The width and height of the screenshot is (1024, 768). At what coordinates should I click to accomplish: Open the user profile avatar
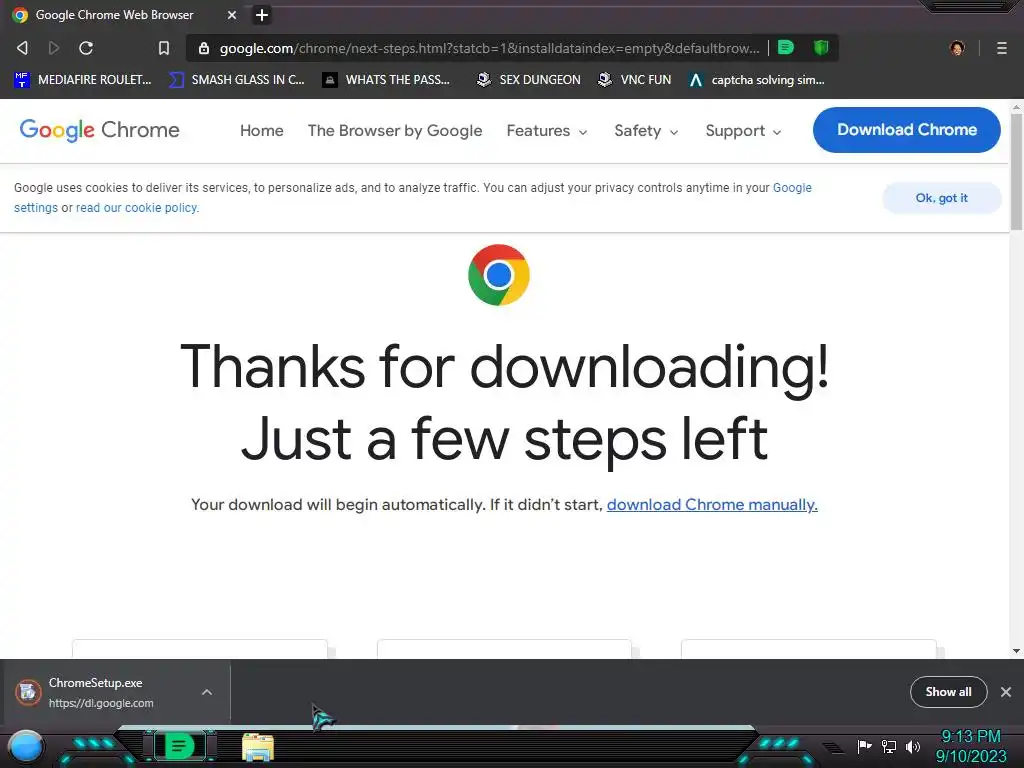pos(957,48)
